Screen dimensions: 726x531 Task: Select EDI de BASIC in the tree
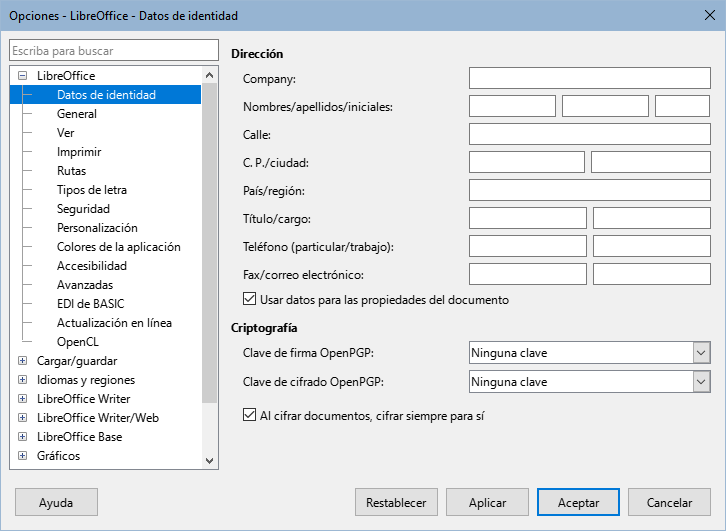pyautogui.click(x=90, y=303)
